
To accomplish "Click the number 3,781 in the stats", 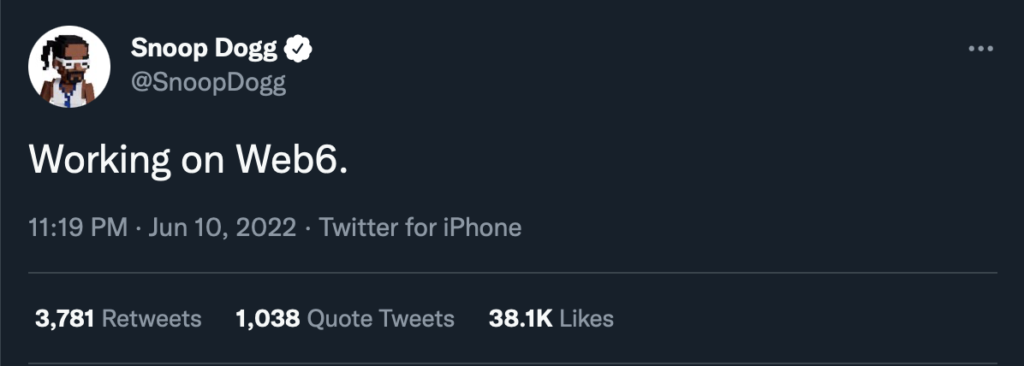I will tap(65, 319).
